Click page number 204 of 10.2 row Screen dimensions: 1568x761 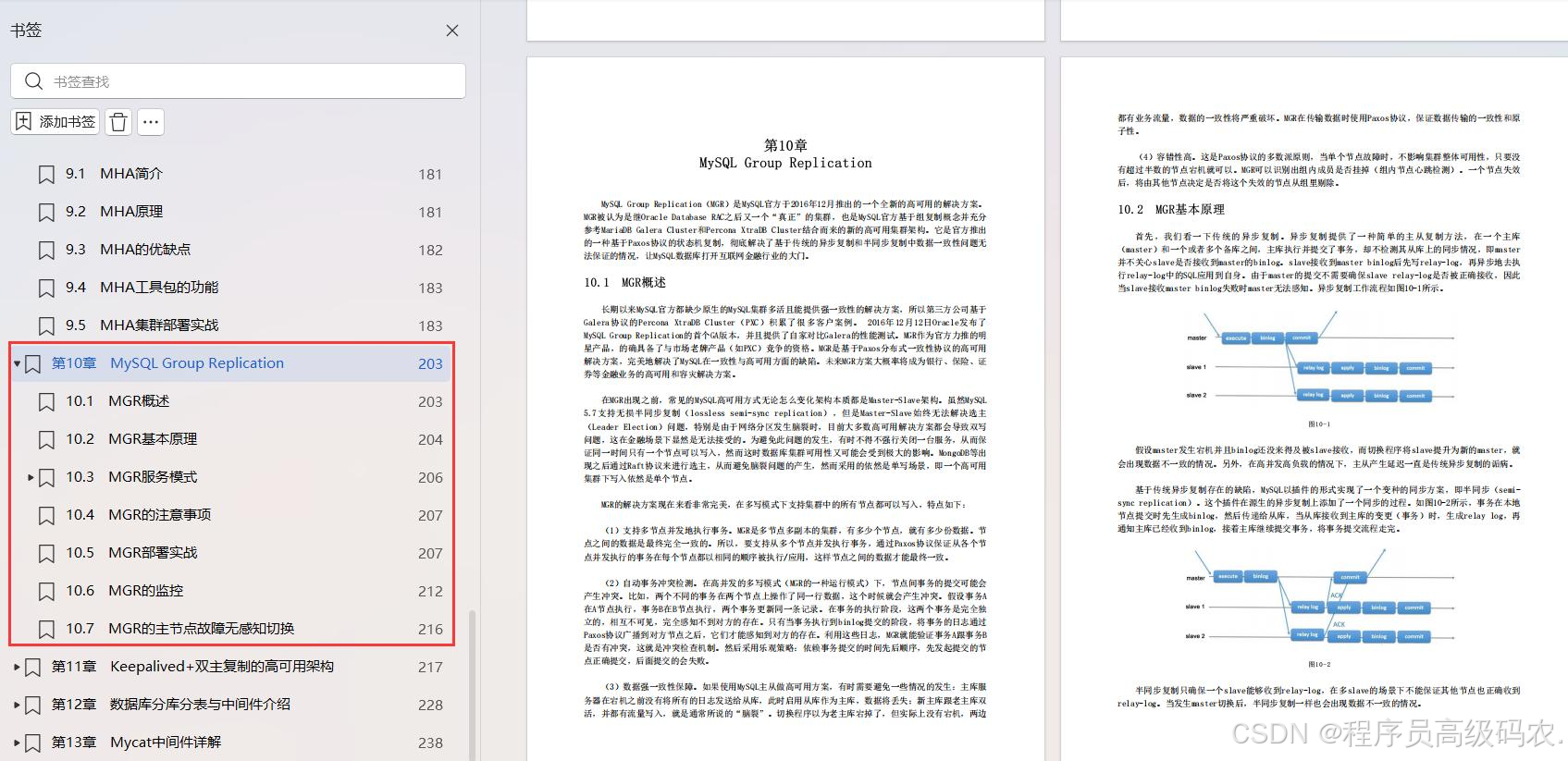(430, 440)
